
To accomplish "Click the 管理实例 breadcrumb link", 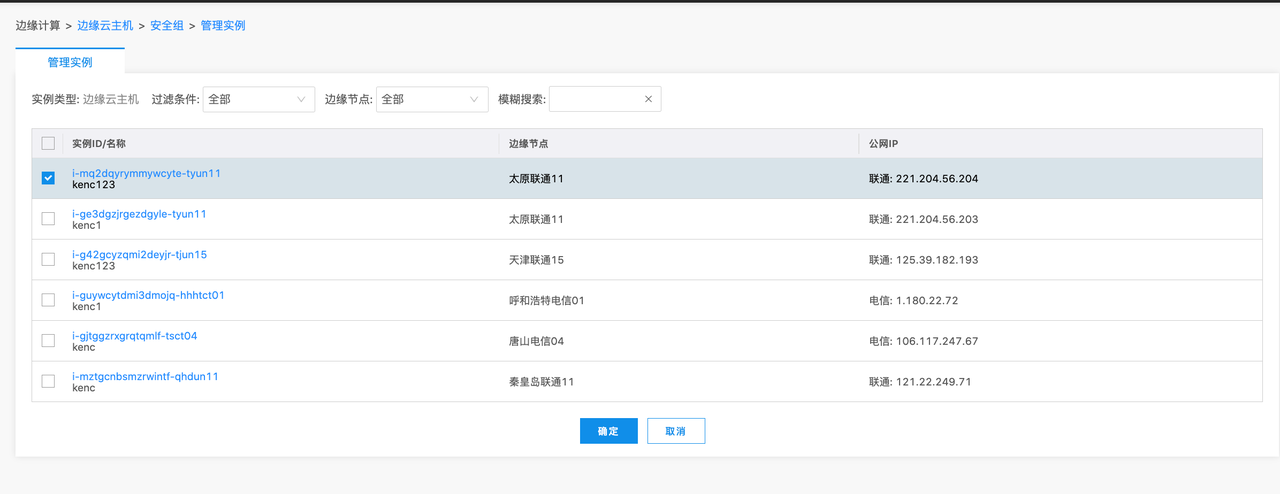I will click(x=223, y=25).
